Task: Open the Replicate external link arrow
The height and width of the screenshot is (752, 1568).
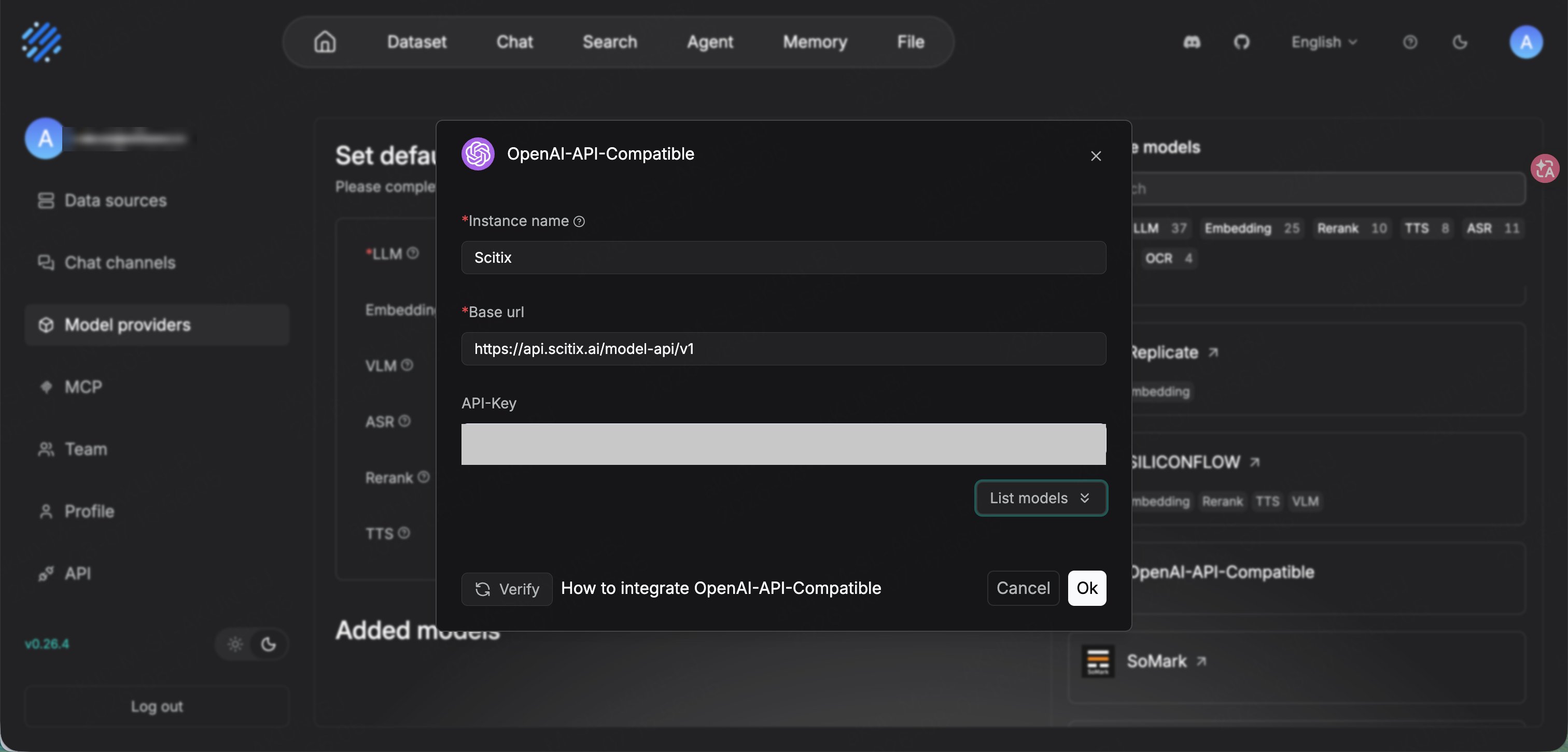Action: coord(1213,352)
